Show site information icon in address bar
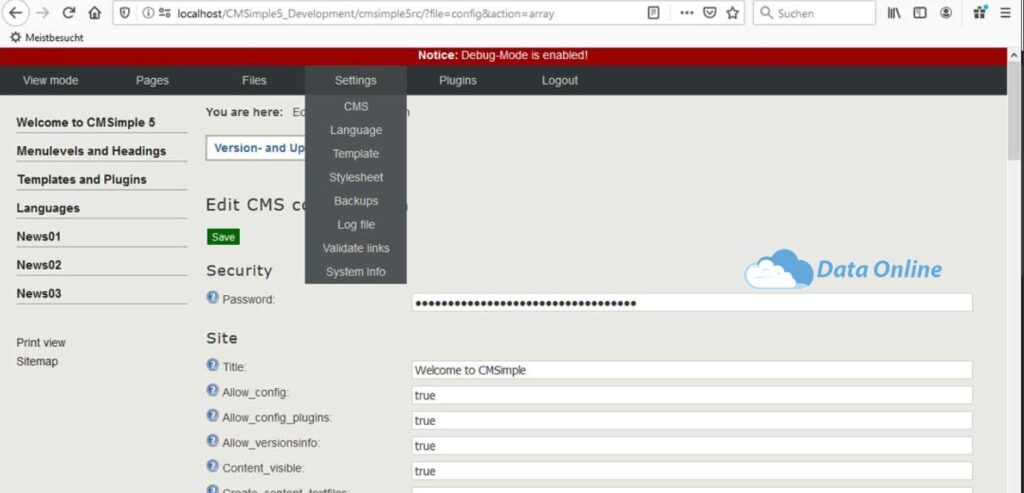Viewport: 1024px width, 493px height. (x=148, y=13)
